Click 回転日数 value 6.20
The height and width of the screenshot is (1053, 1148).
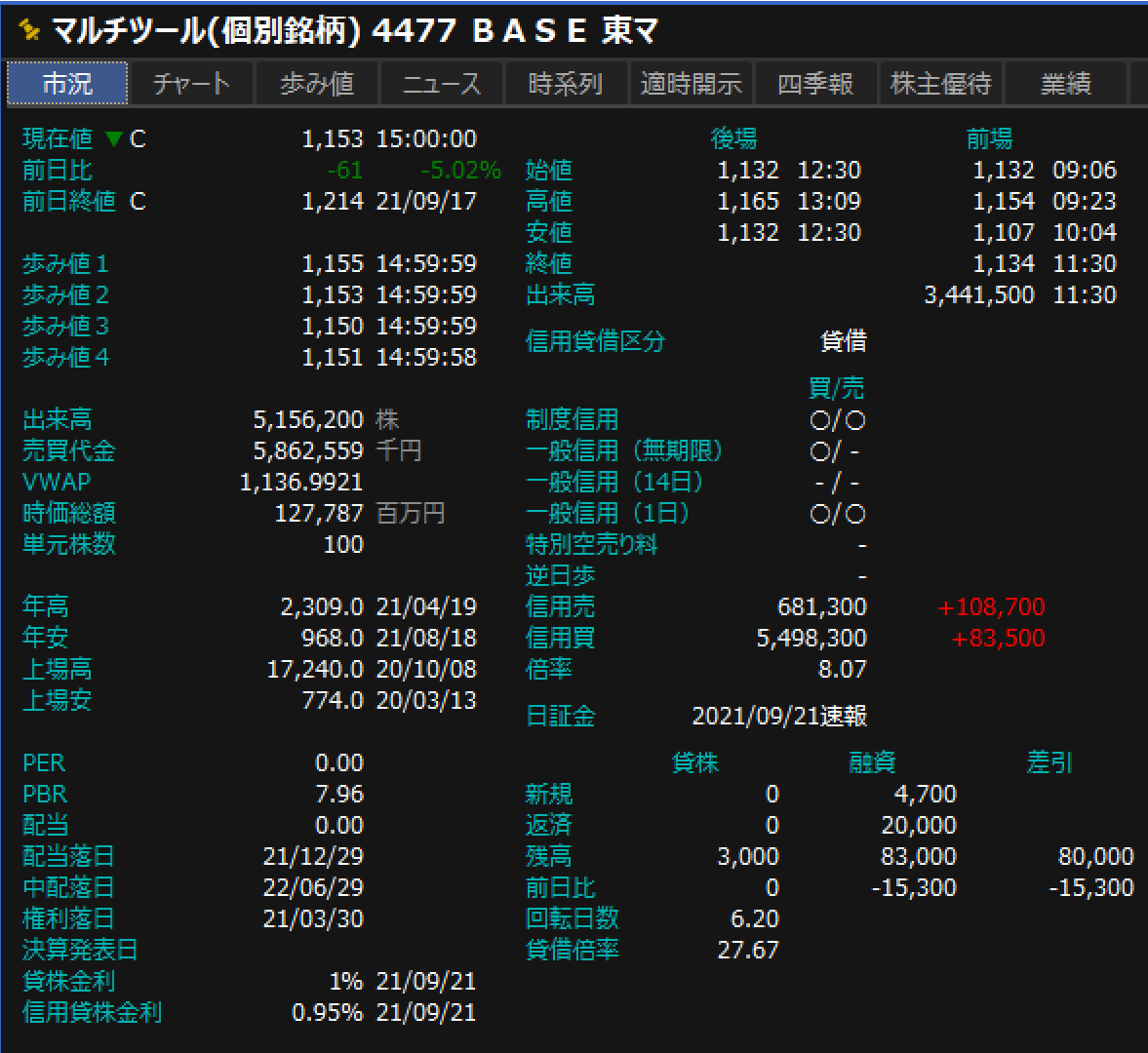pos(755,918)
